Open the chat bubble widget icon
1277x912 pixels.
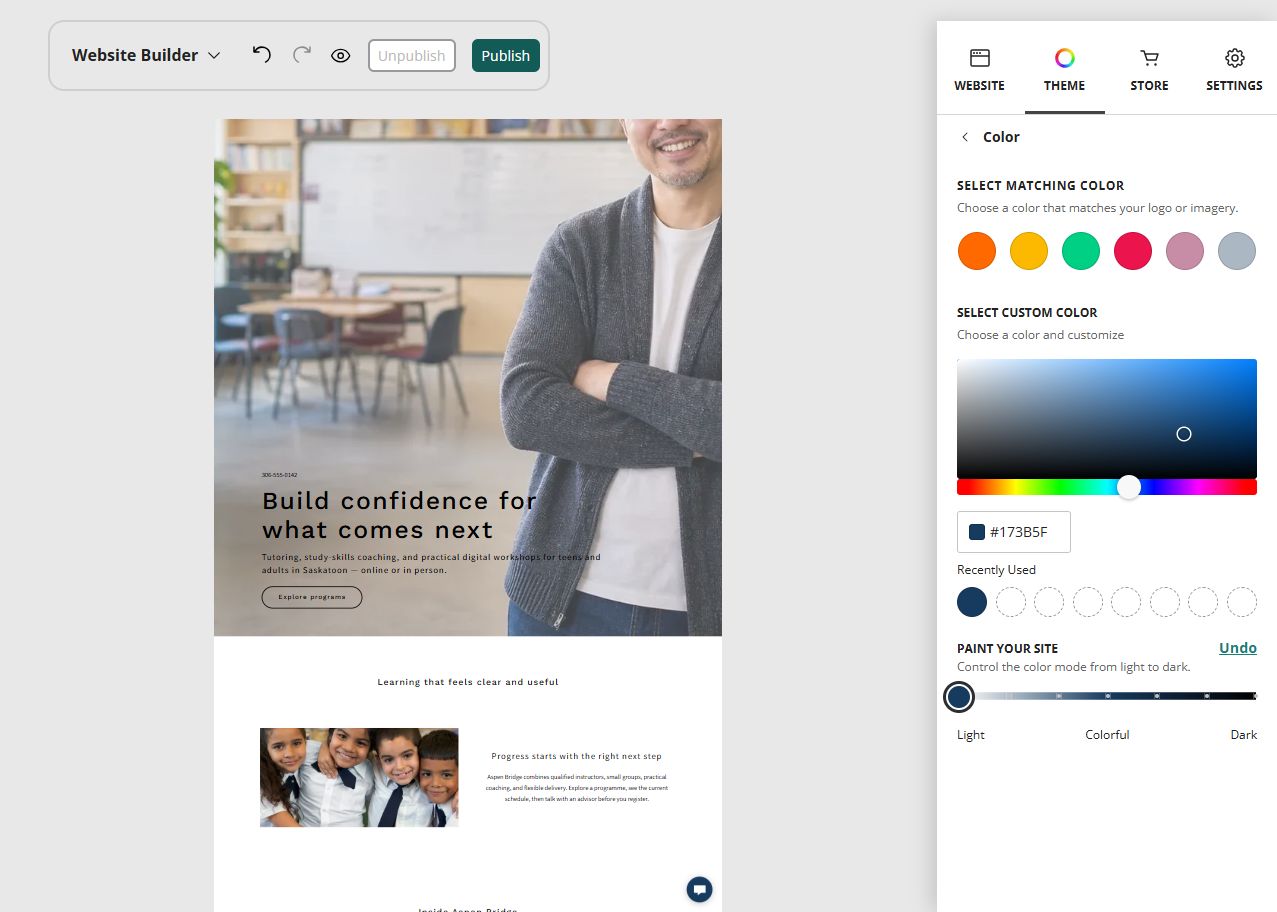pyautogui.click(x=699, y=889)
